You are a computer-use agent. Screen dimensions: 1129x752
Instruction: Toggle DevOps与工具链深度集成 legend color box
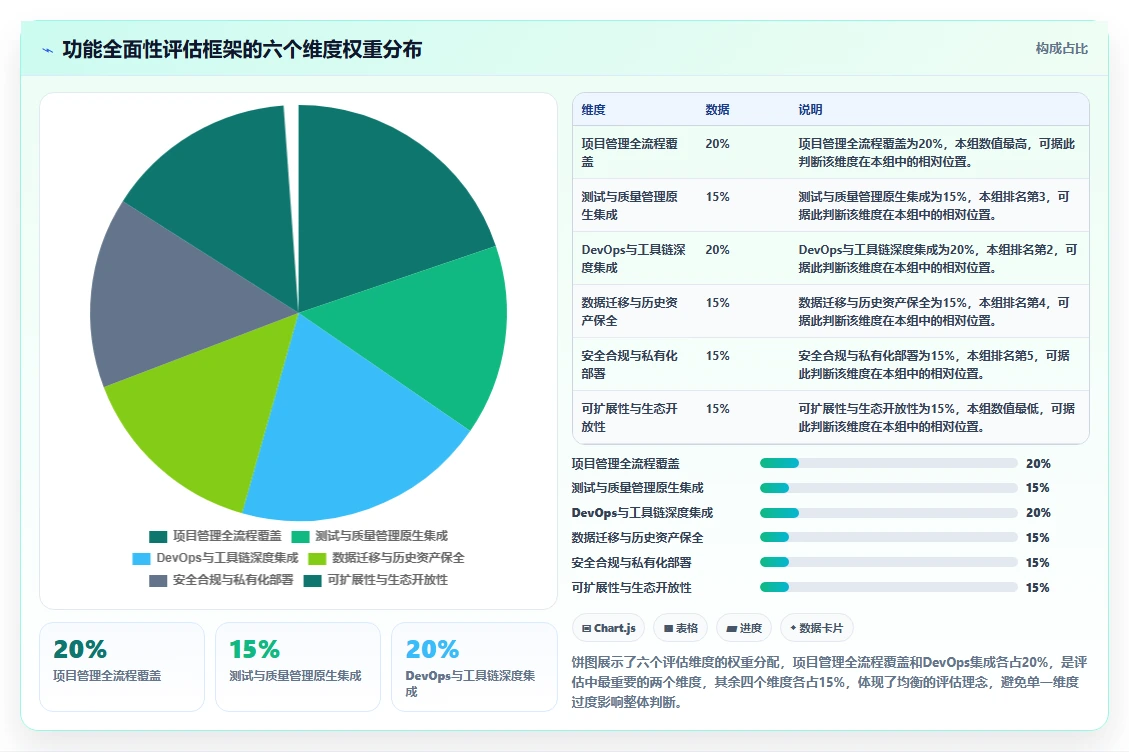141,558
